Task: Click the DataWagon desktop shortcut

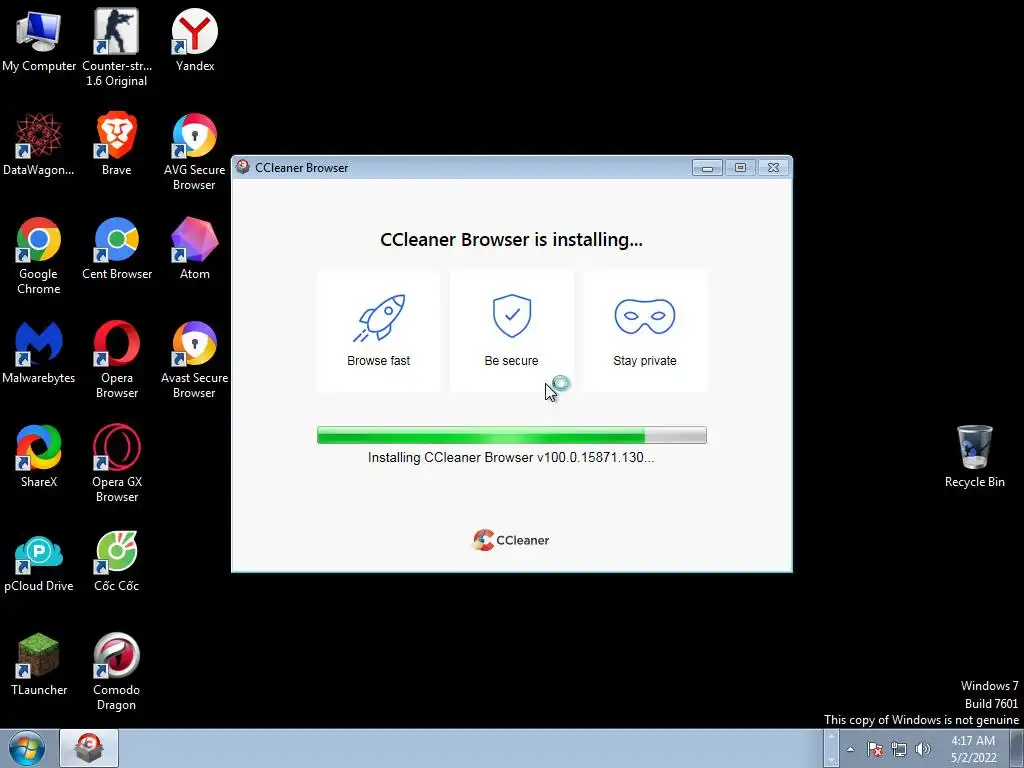Action: pyautogui.click(x=39, y=144)
